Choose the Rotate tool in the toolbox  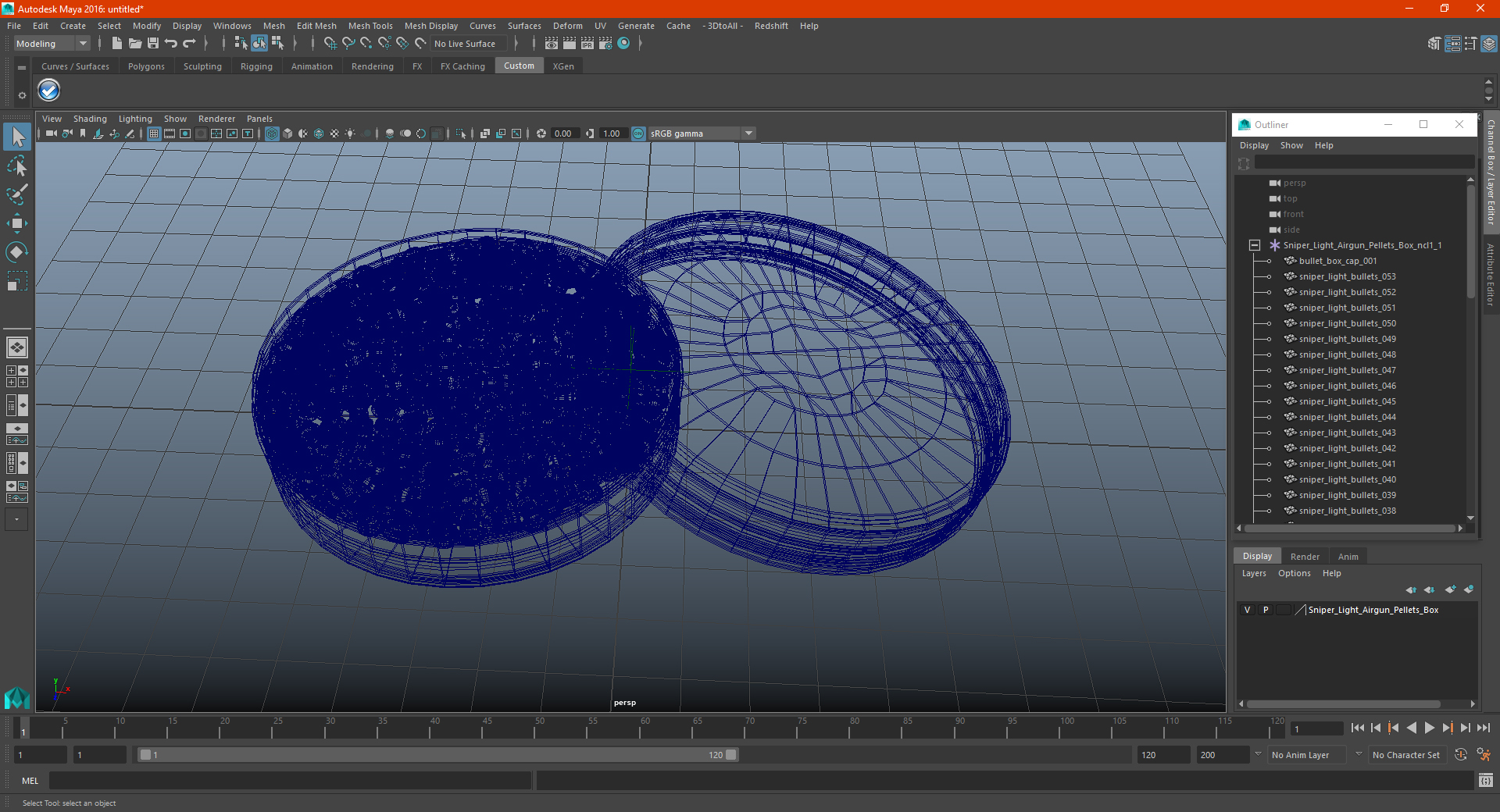click(x=17, y=251)
